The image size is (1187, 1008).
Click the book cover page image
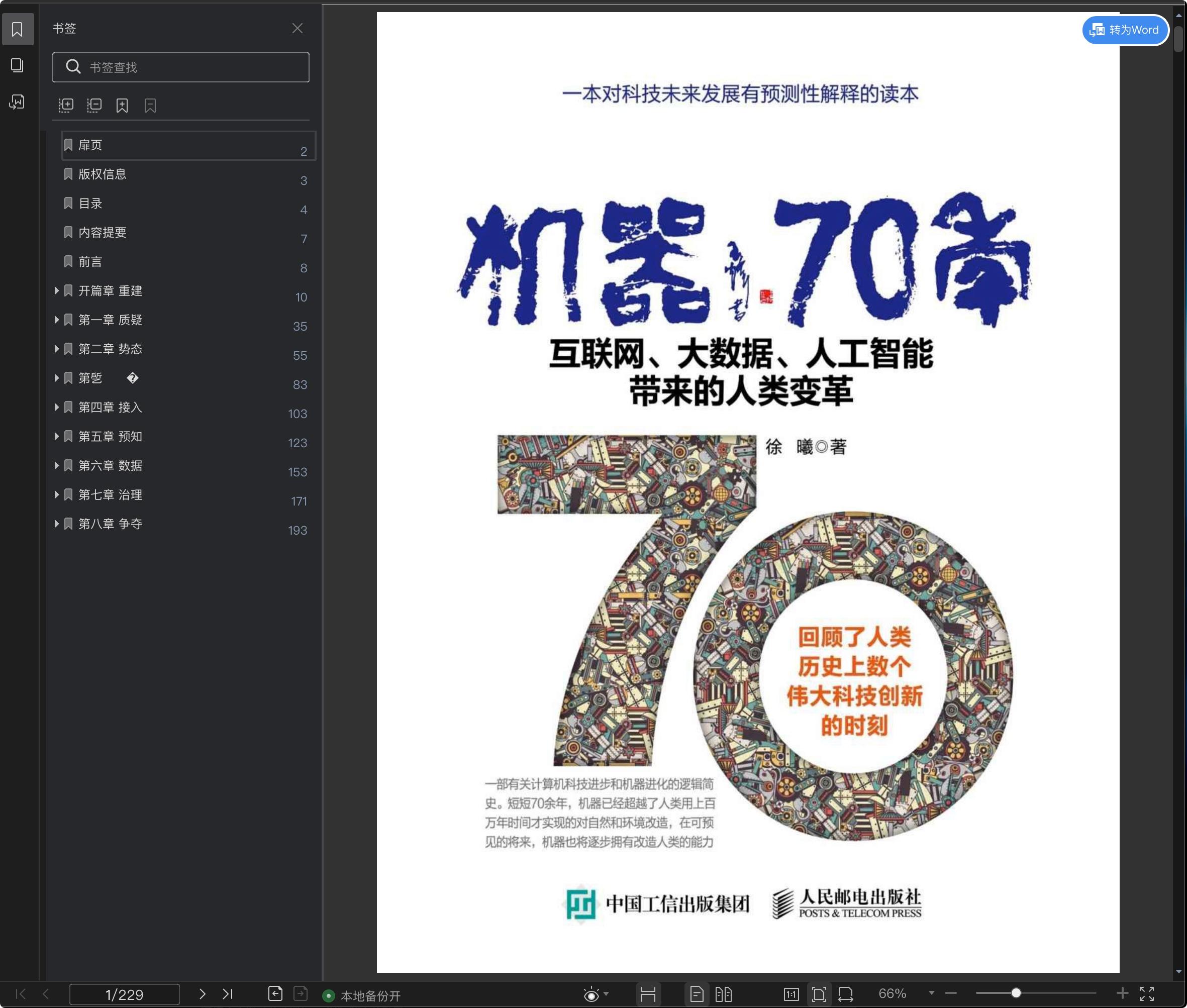747,492
